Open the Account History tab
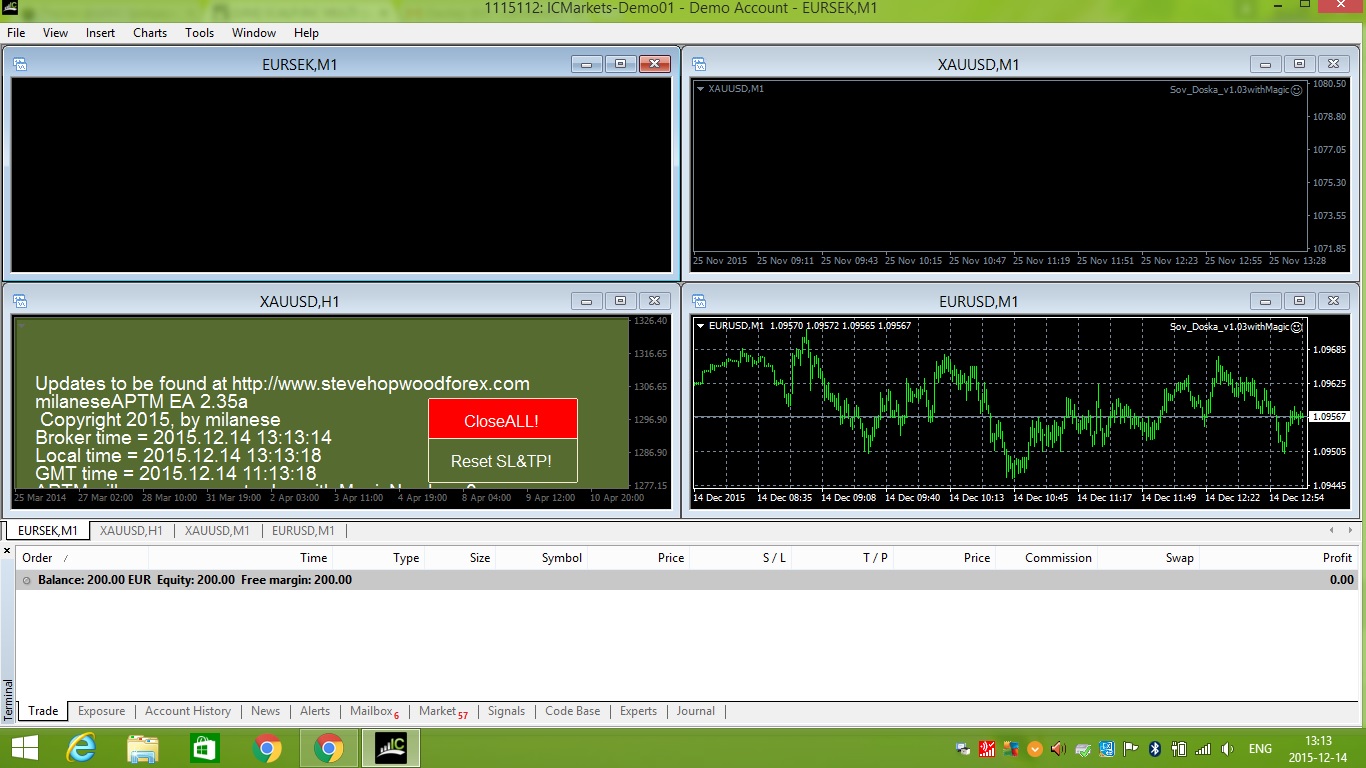Image resolution: width=1366 pixels, height=768 pixels. coord(188,711)
